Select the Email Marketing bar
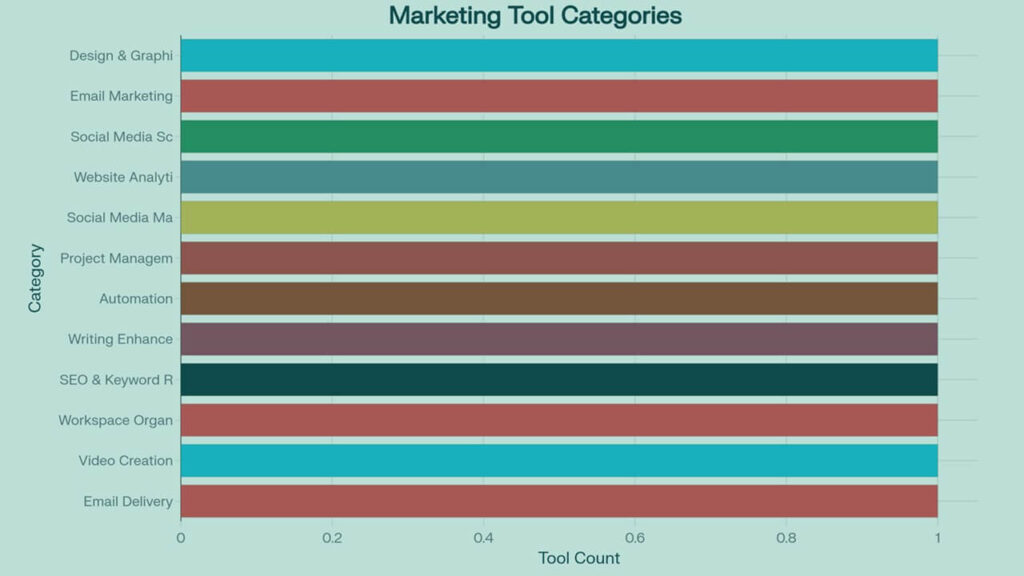This screenshot has height=576, width=1024. tap(559, 96)
